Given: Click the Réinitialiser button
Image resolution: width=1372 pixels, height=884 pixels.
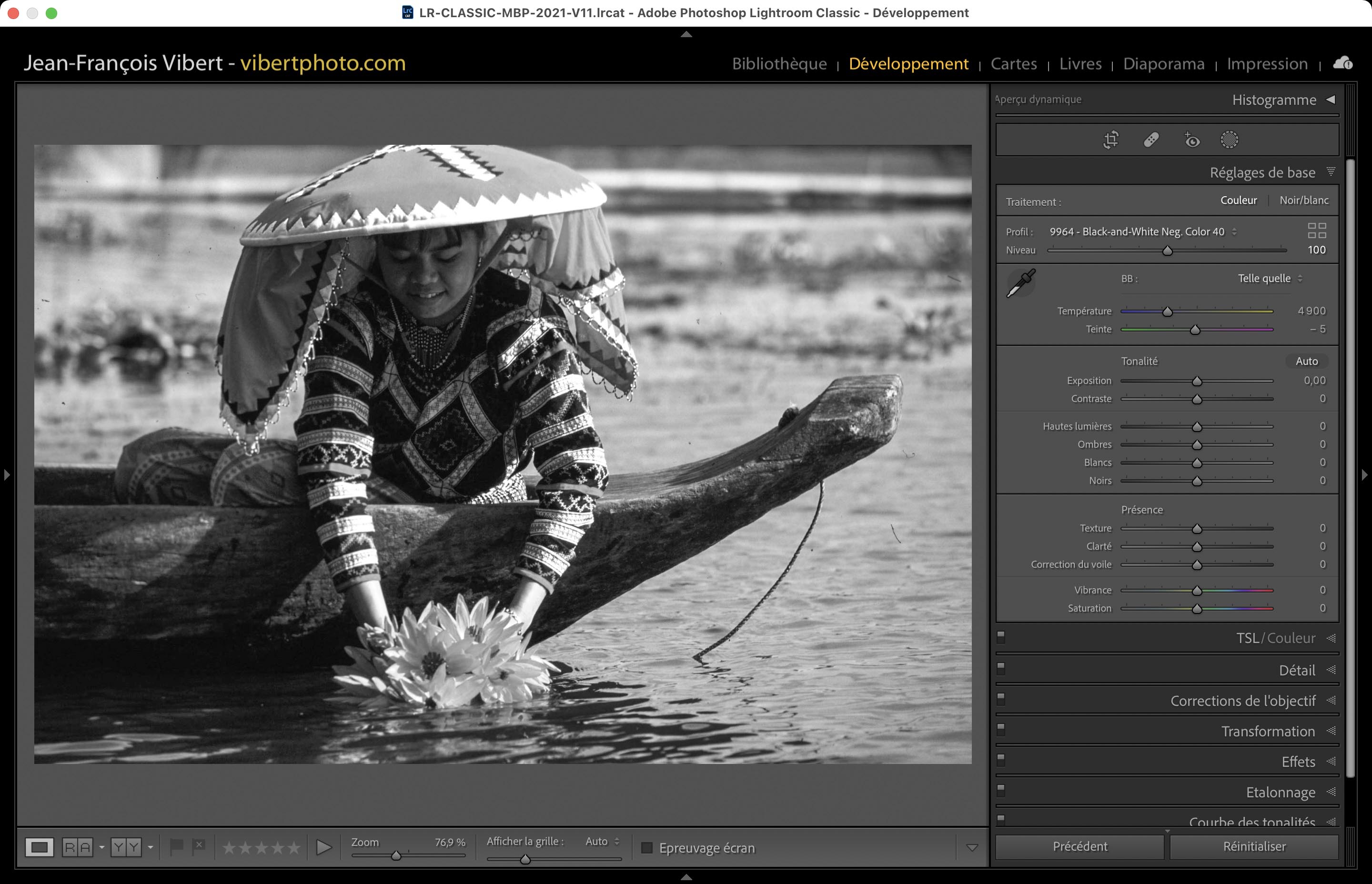Looking at the screenshot, I should [1254, 846].
